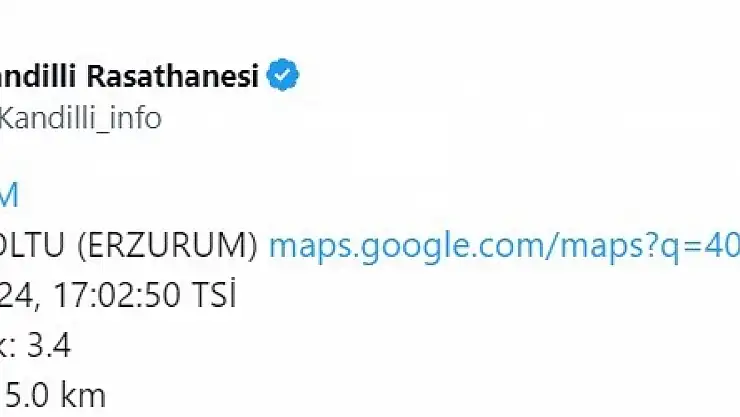This screenshot has height=417, width=740.
Task: Click the word 'Rasathanesi' in the display name
Action: click(x=173, y=75)
